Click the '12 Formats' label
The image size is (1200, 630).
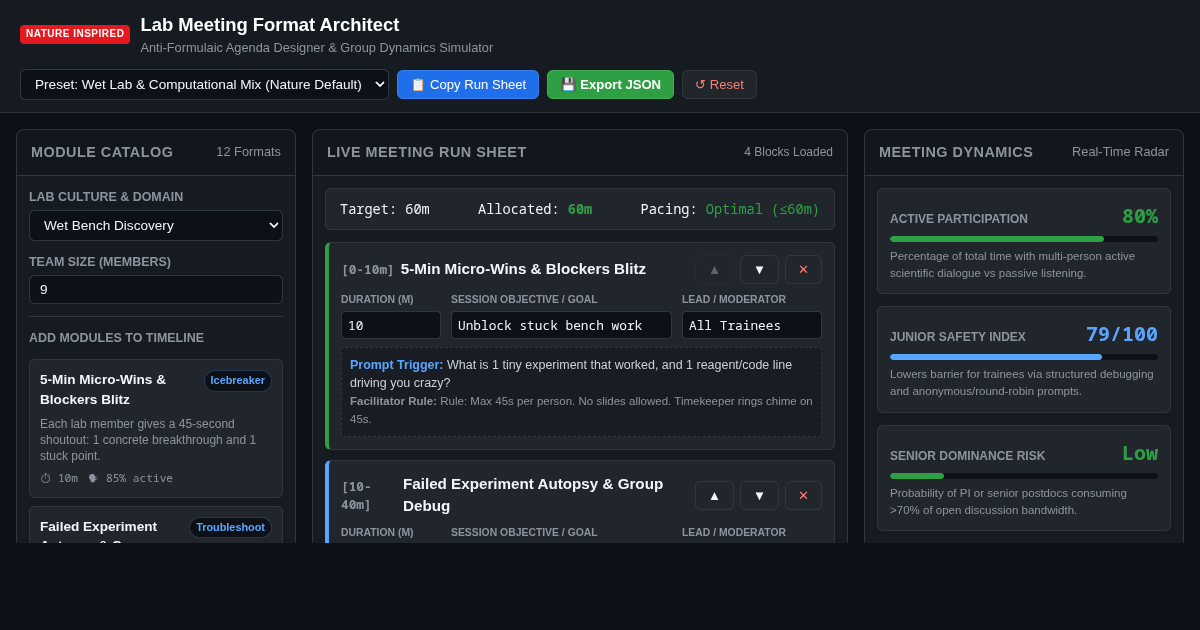click(x=248, y=152)
